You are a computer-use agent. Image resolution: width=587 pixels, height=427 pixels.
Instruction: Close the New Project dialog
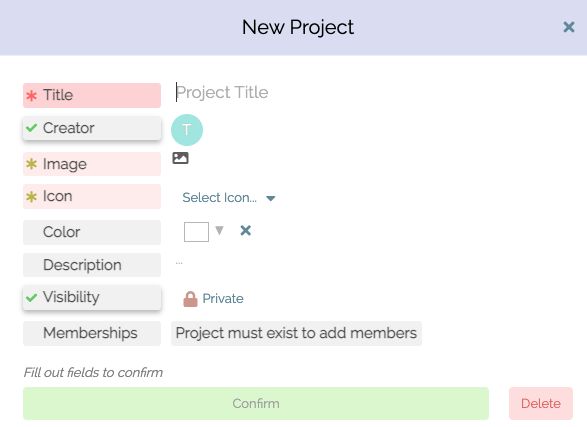click(569, 27)
